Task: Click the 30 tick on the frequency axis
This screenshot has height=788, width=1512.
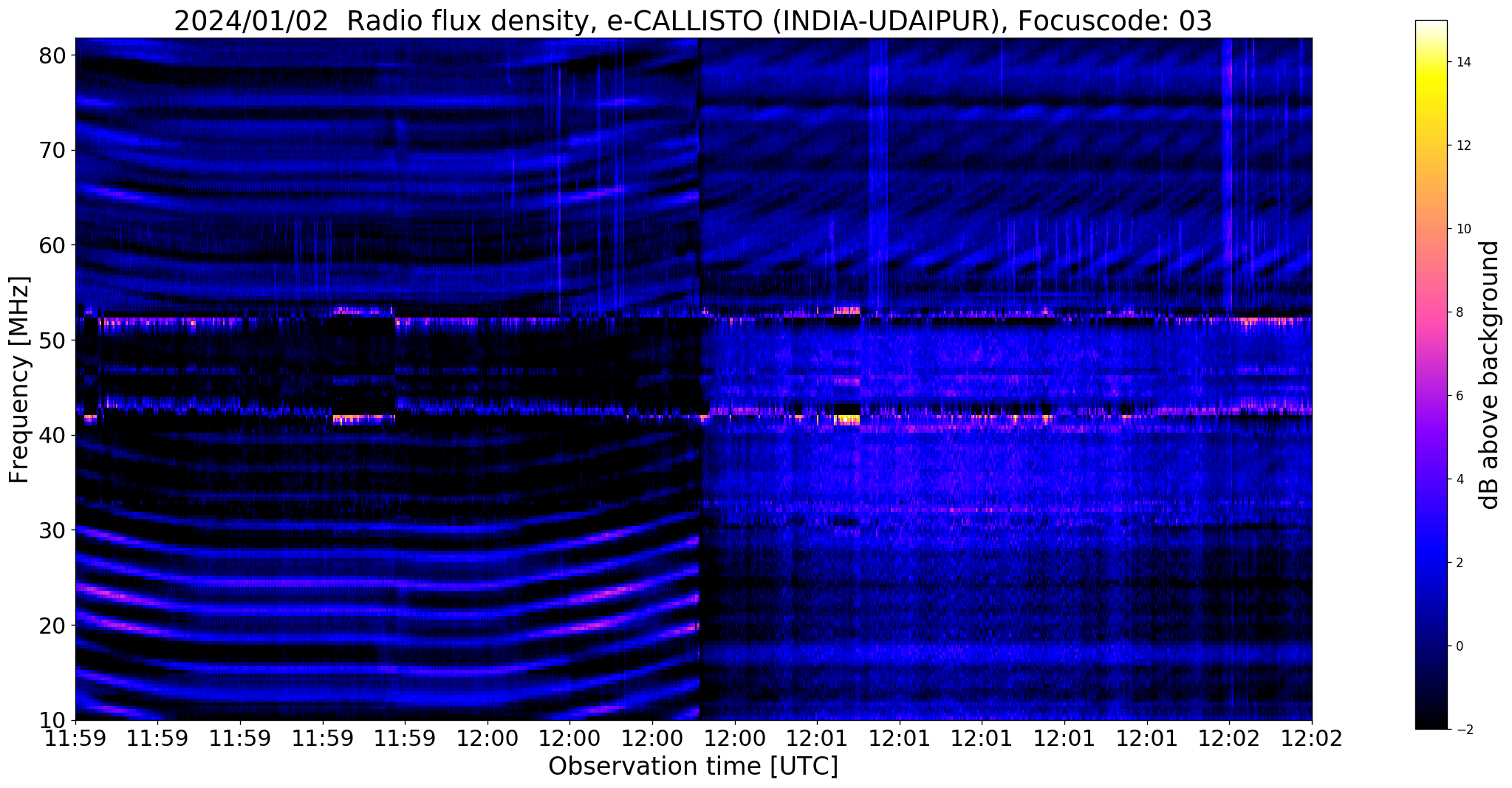Action: tap(54, 530)
